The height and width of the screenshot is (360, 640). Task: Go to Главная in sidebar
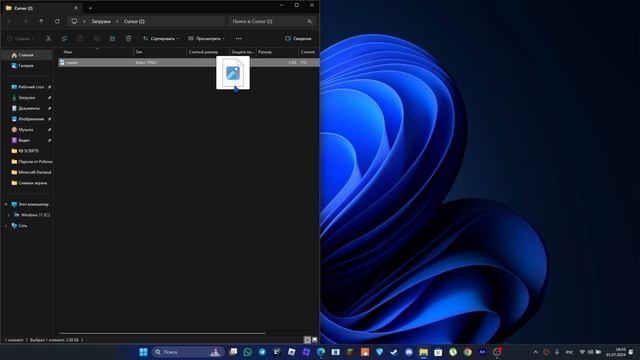27,55
